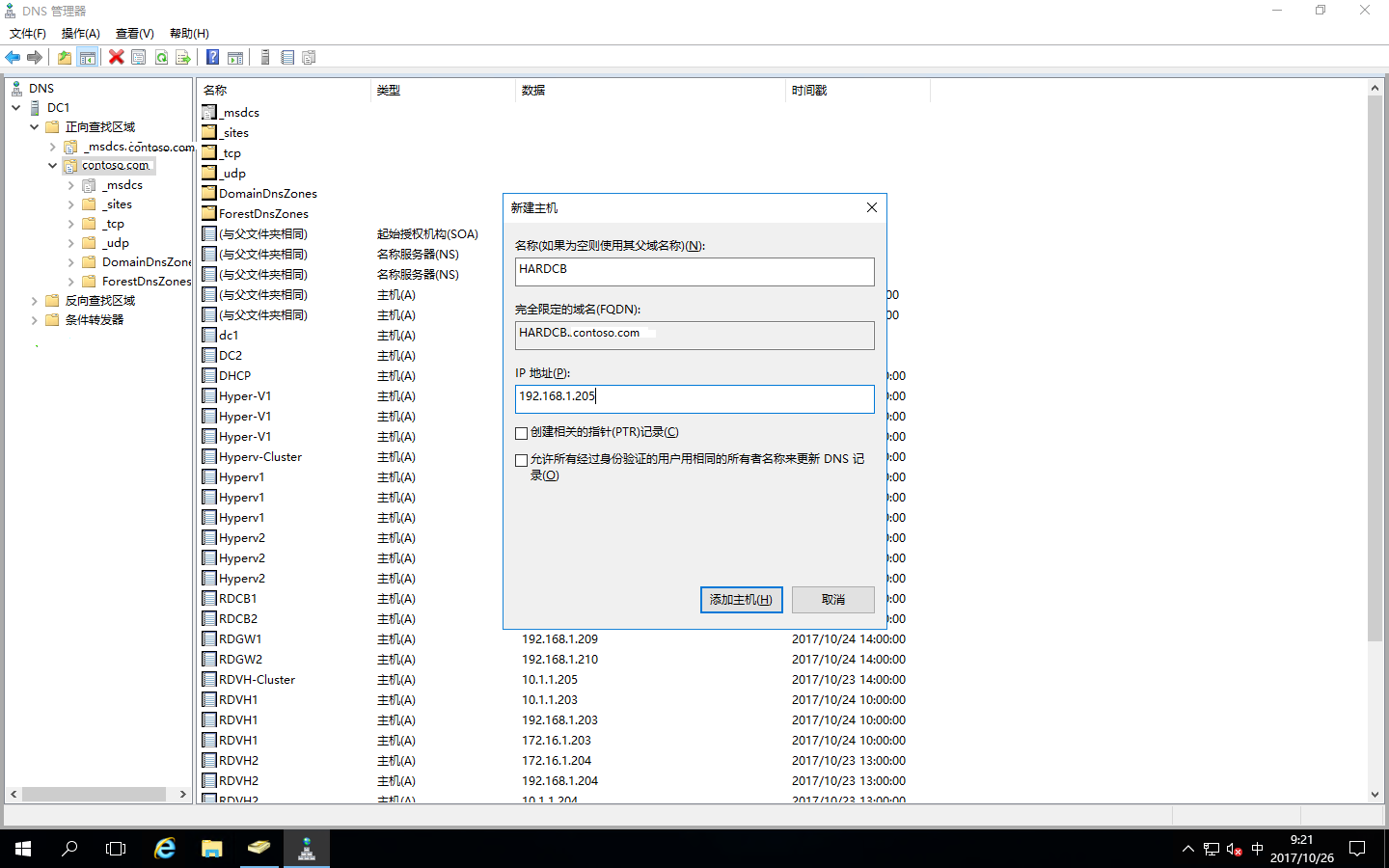Refresh the view with green arrow icon
Screen dimensions: 1389x868
161,58
